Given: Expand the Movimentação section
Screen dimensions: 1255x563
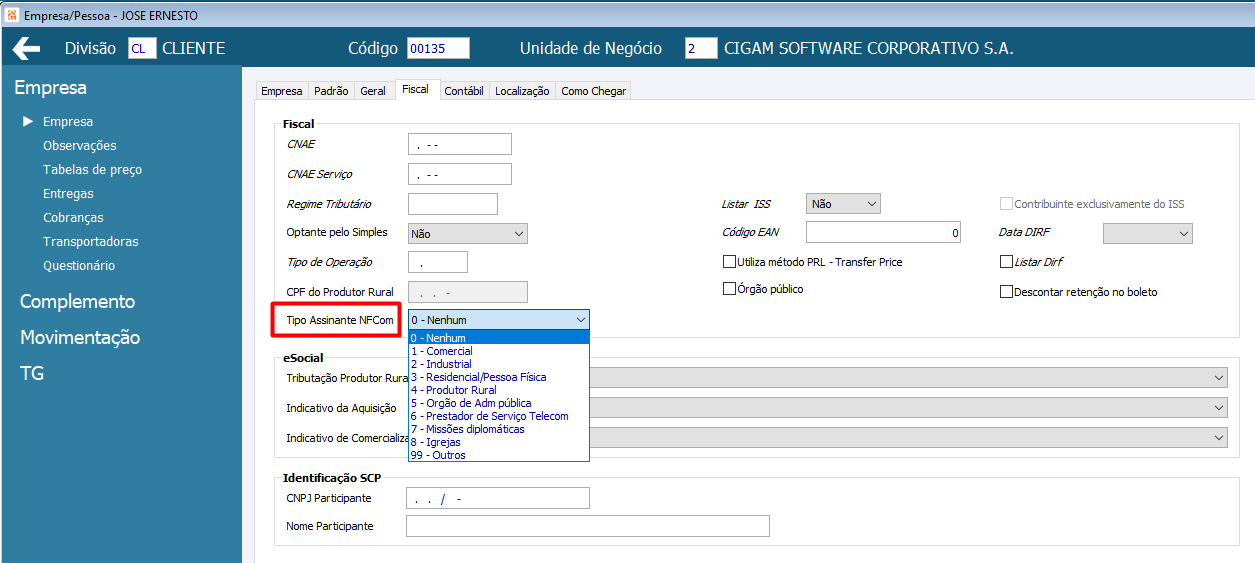Looking at the screenshot, I should (x=80, y=338).
